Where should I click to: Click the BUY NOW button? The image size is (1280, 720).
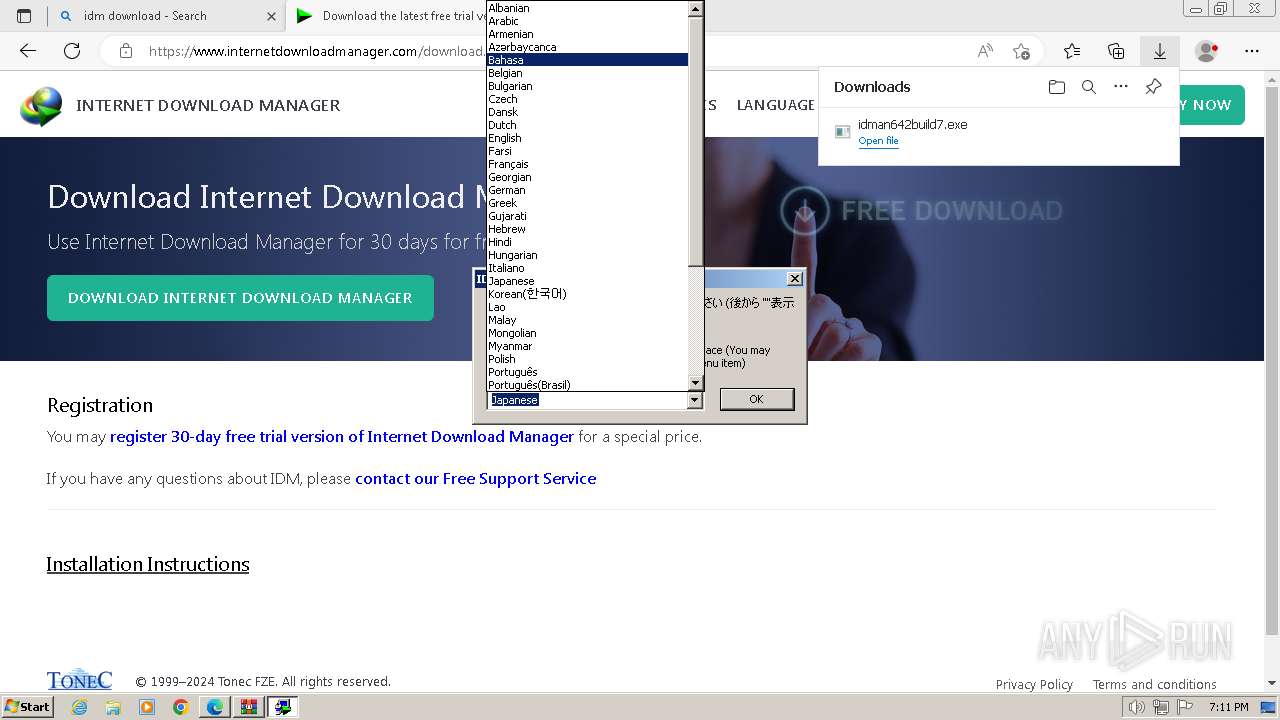coord(1212,105)
